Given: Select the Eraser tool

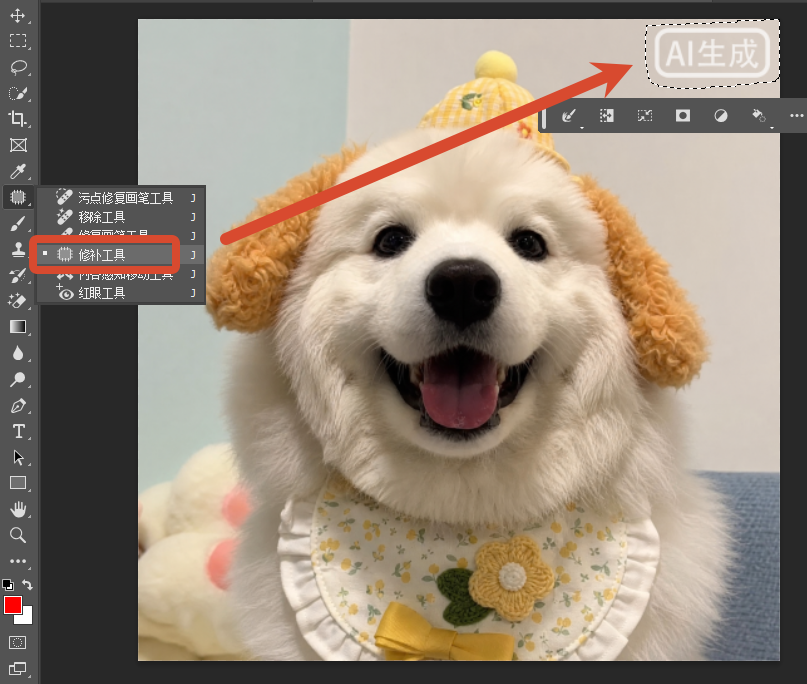Looking at the screenshot, I should tap(18, 301).
